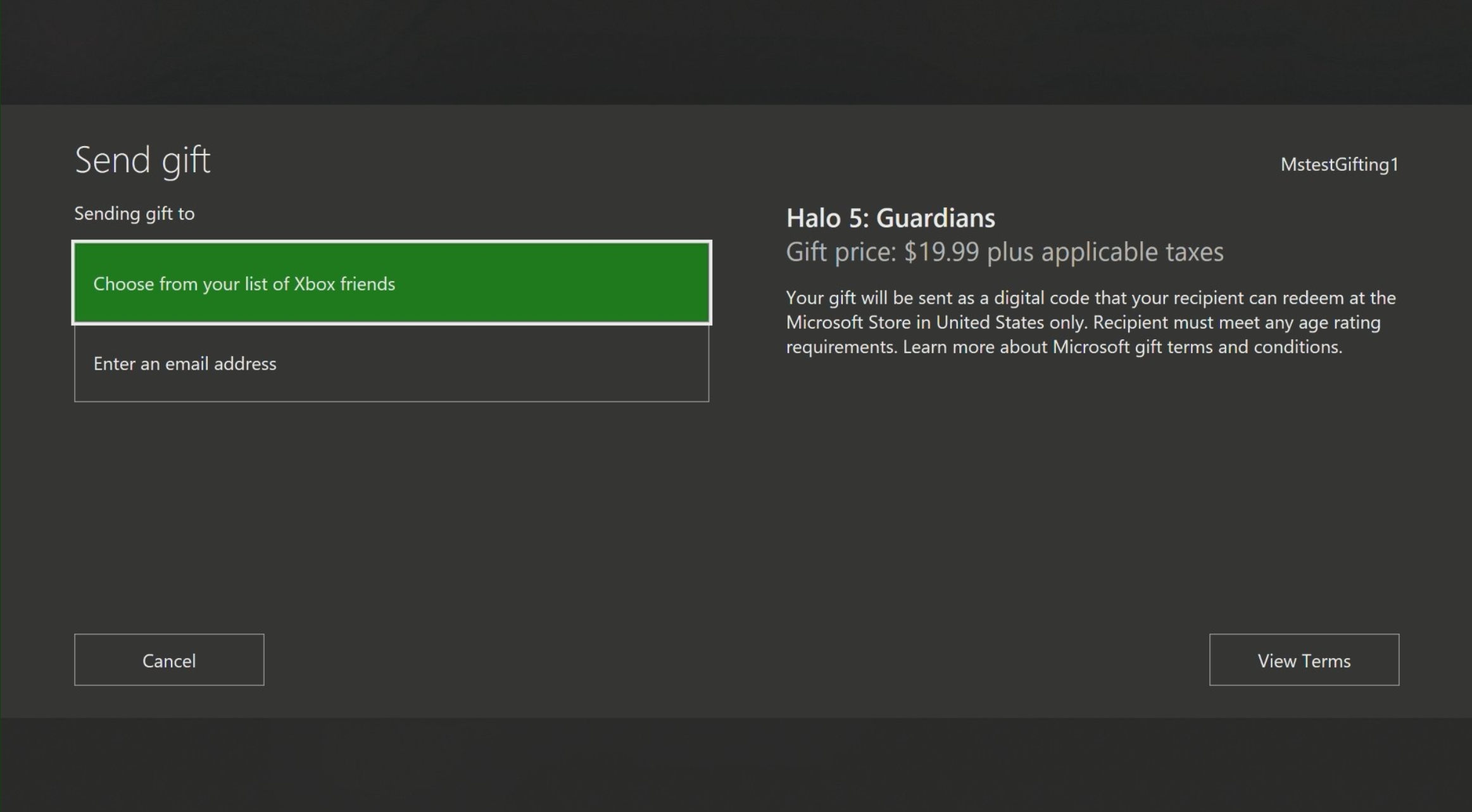Select Choose from your list of Xbox friends

392,283
